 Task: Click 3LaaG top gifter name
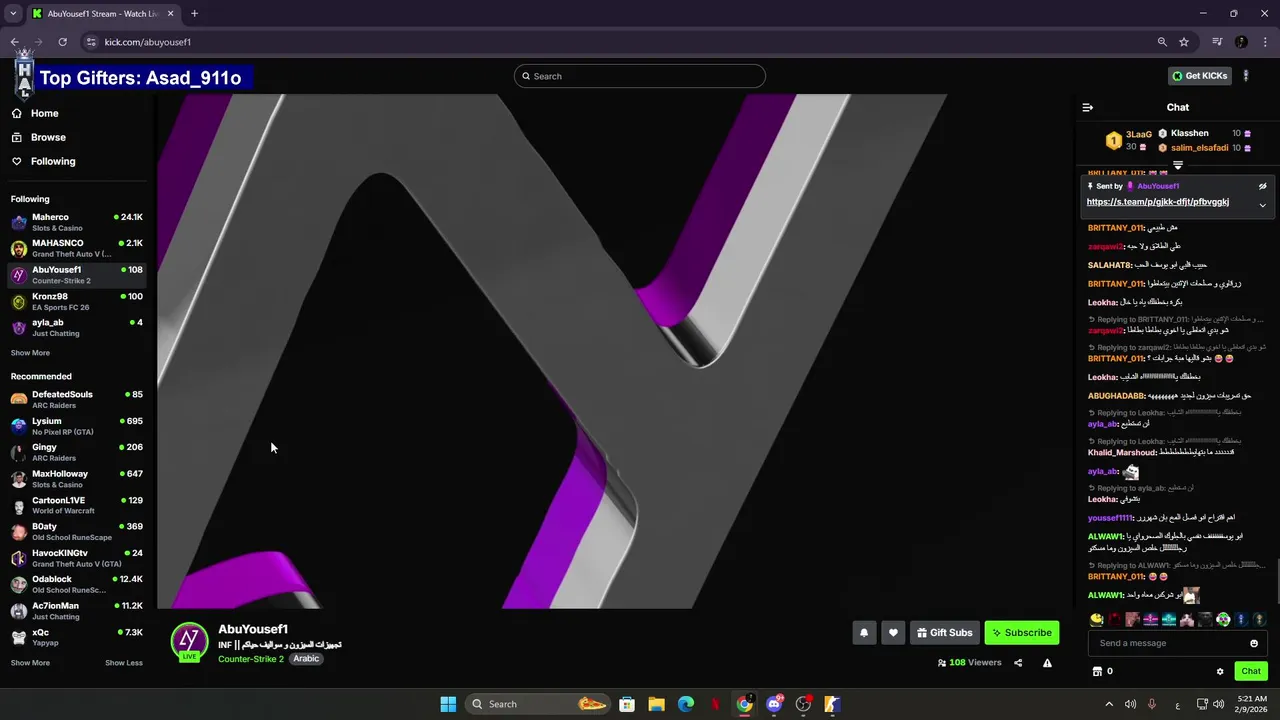(1139, 134)
